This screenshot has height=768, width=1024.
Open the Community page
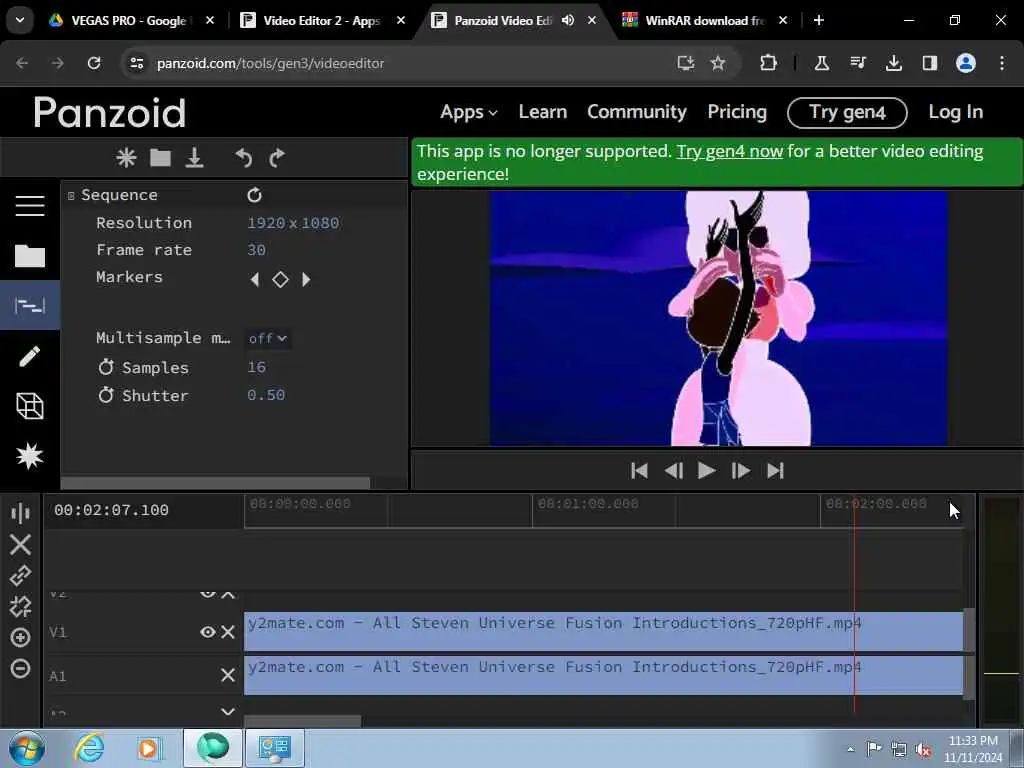coord(637,112)
